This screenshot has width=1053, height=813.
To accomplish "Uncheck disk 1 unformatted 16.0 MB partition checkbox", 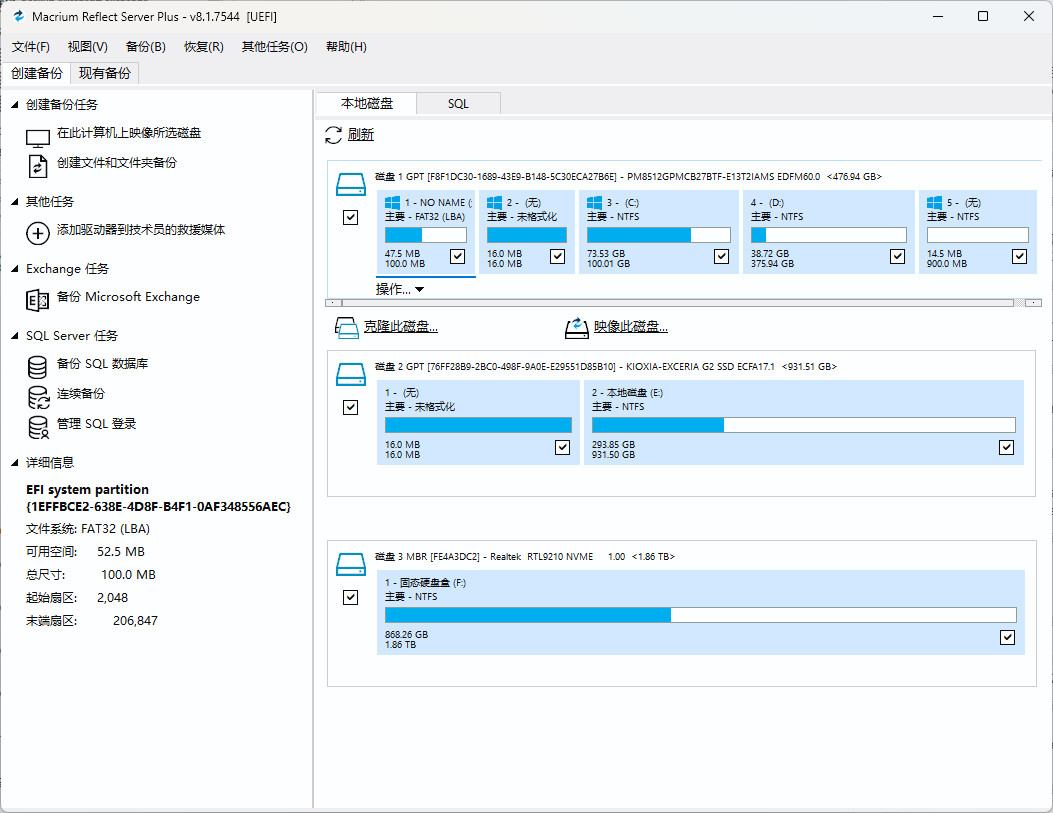I will 557,256.
